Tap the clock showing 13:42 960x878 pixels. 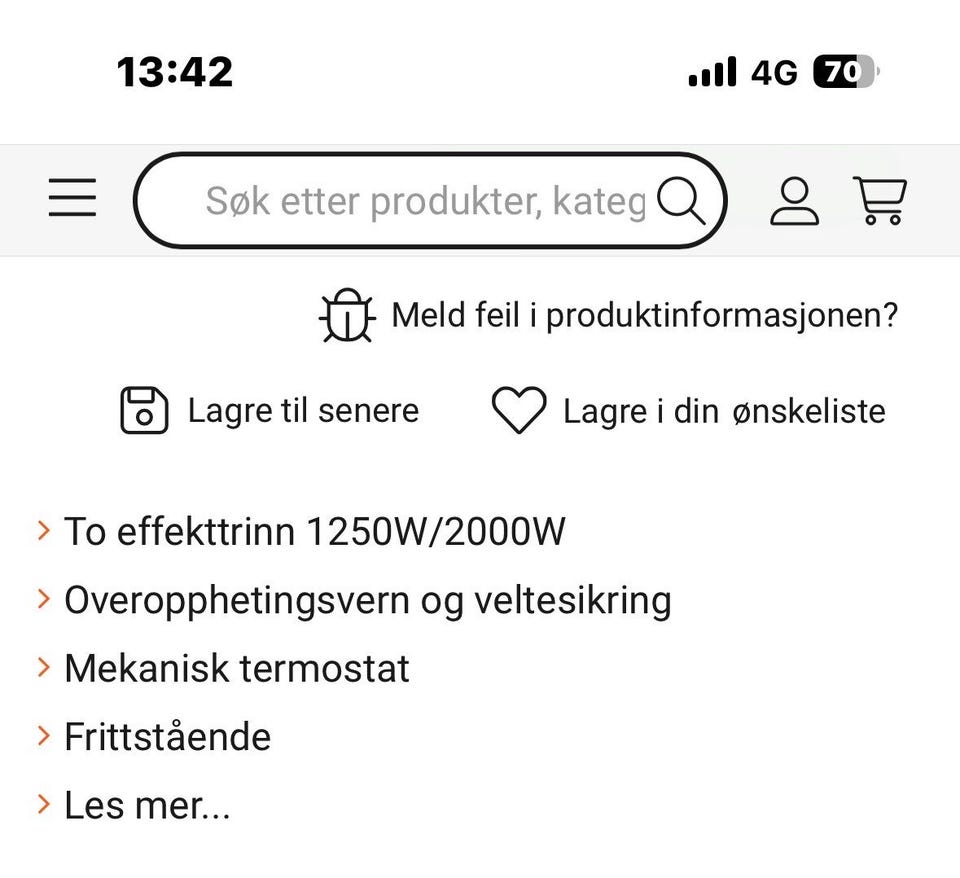(x=174, y=72)
